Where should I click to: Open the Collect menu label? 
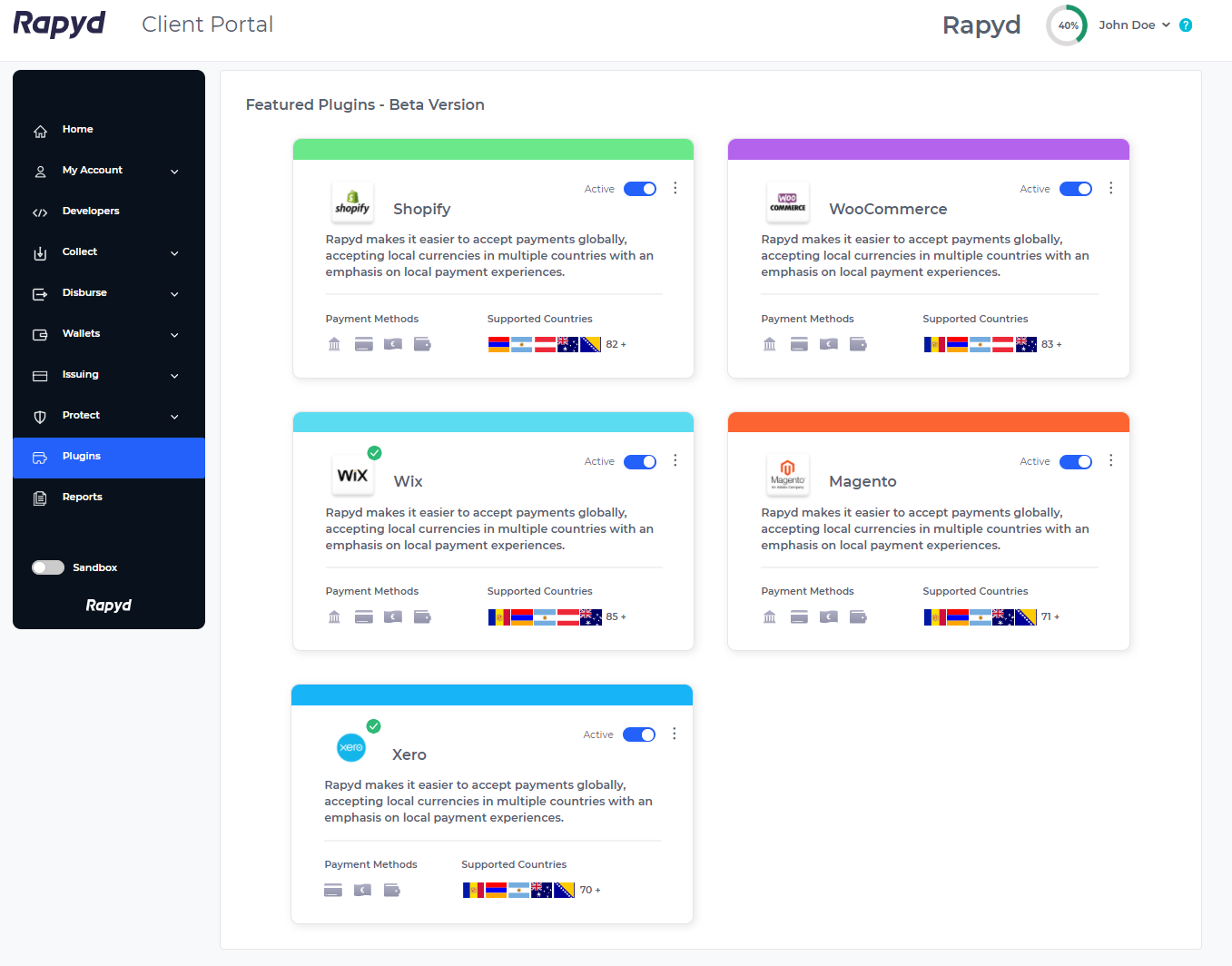80,251
